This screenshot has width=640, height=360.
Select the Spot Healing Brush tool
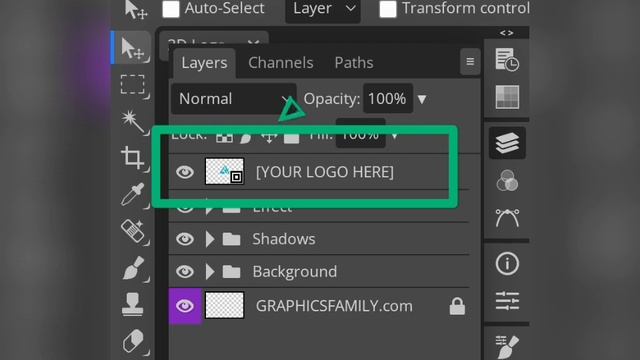(x=133, y=231)
